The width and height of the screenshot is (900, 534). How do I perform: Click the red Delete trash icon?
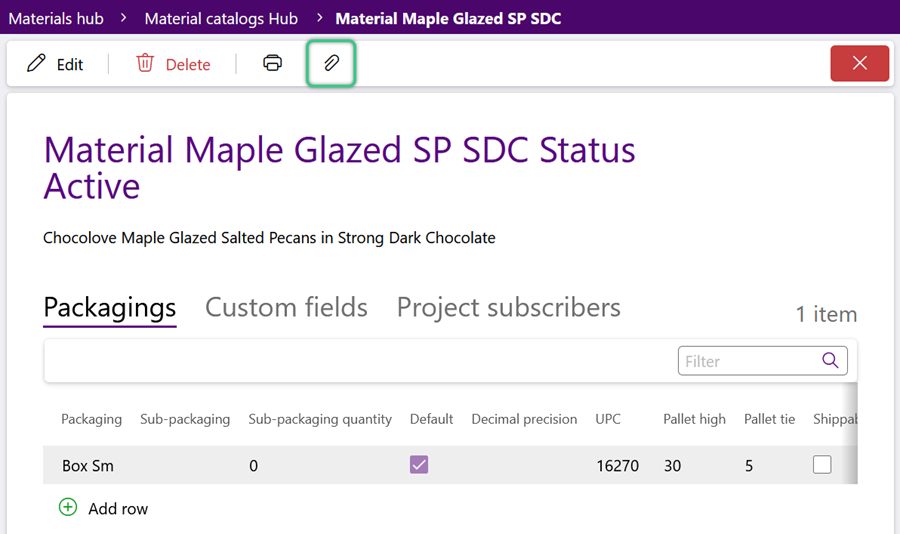(x=145, y=63)
